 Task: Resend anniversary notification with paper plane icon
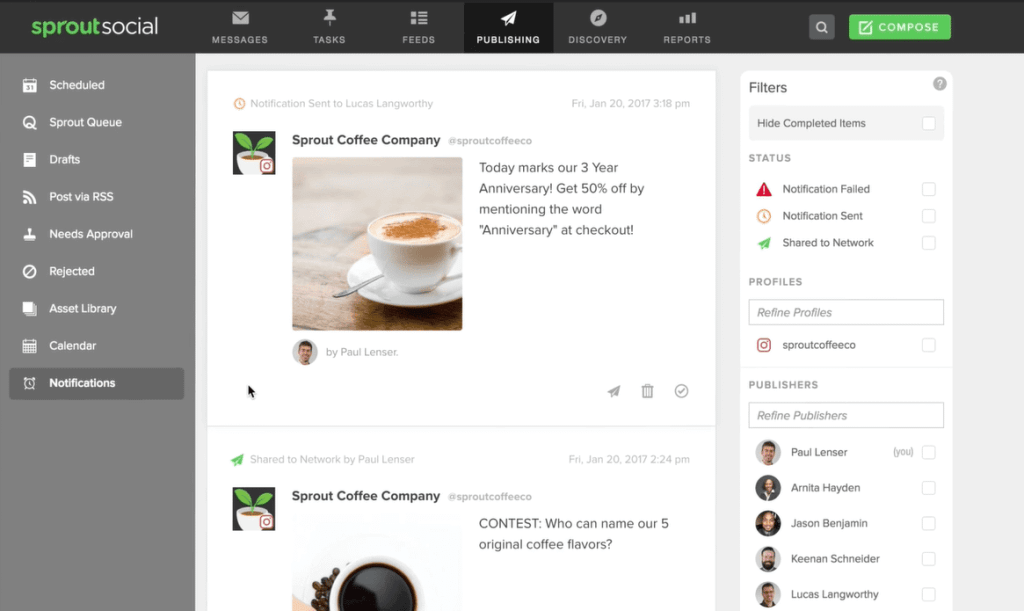tap(613, 391)
